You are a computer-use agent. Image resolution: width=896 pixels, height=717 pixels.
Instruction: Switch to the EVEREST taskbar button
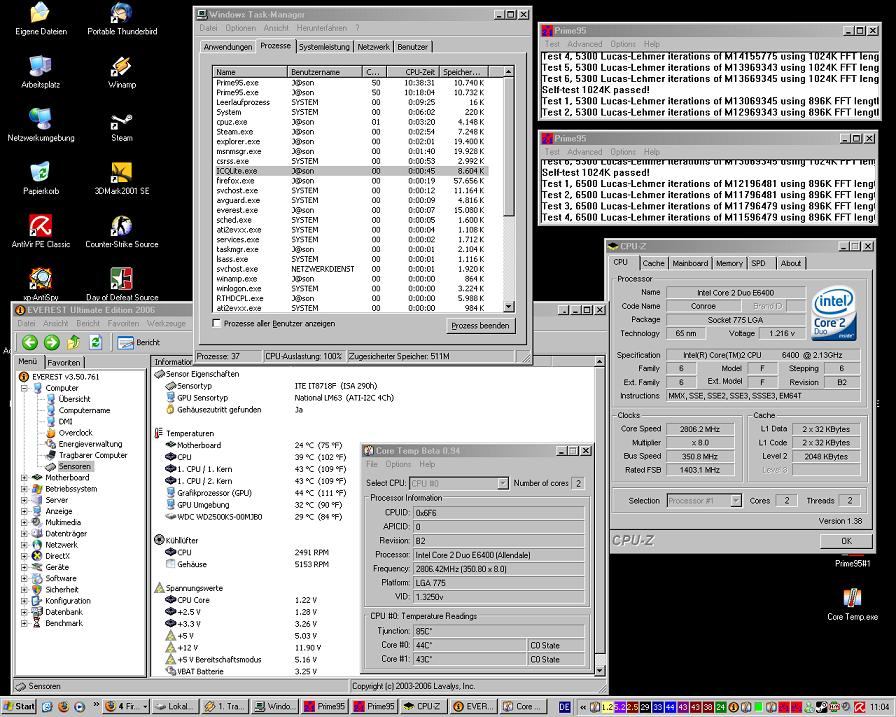pos(472,707)
